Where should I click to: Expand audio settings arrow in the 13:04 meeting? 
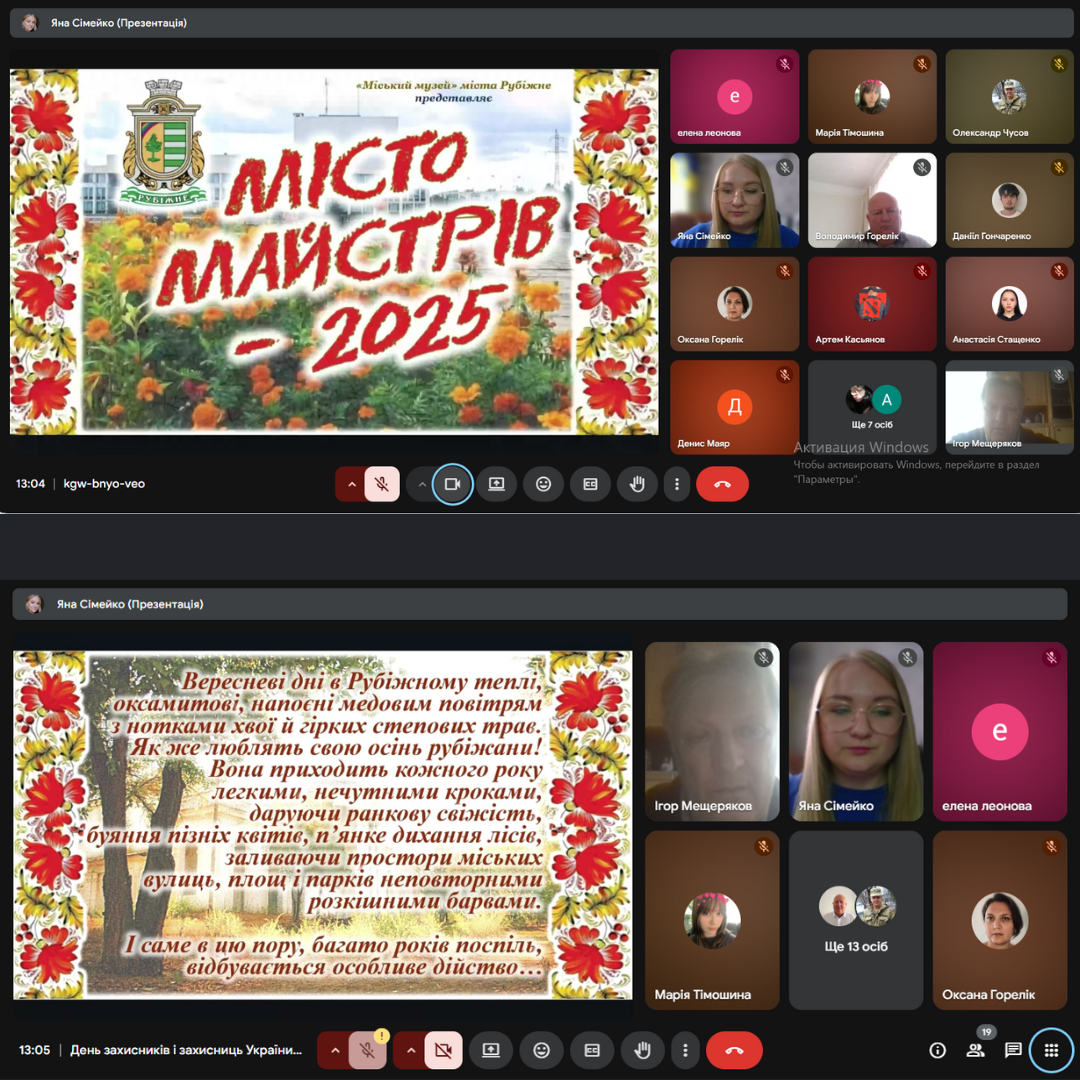351,484
